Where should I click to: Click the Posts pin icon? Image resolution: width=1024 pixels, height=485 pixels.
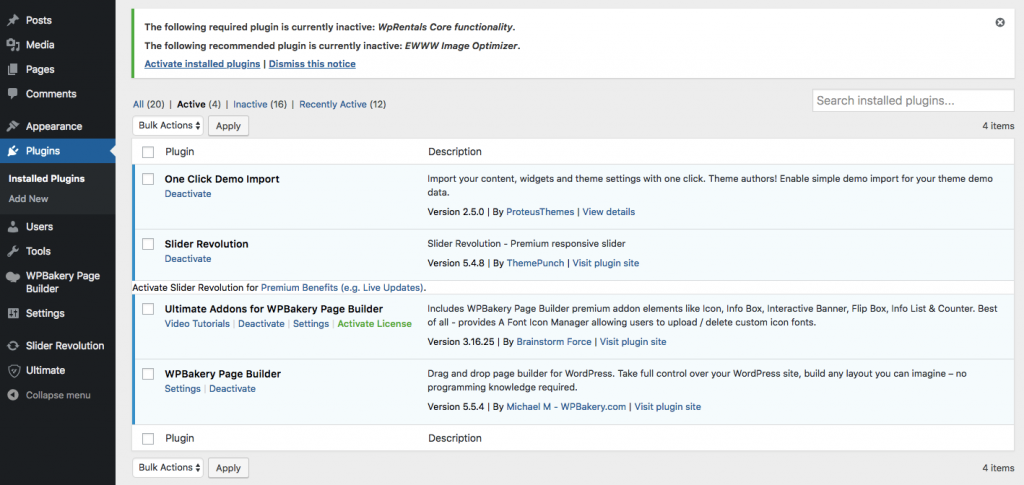pos(12,20)
